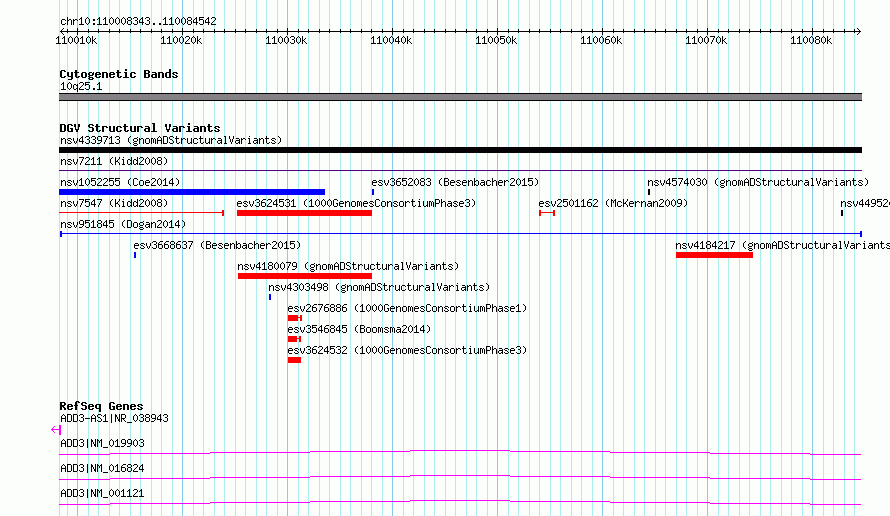
Task: Click the RefSeq Genes track title
Action: coord(101,406)
